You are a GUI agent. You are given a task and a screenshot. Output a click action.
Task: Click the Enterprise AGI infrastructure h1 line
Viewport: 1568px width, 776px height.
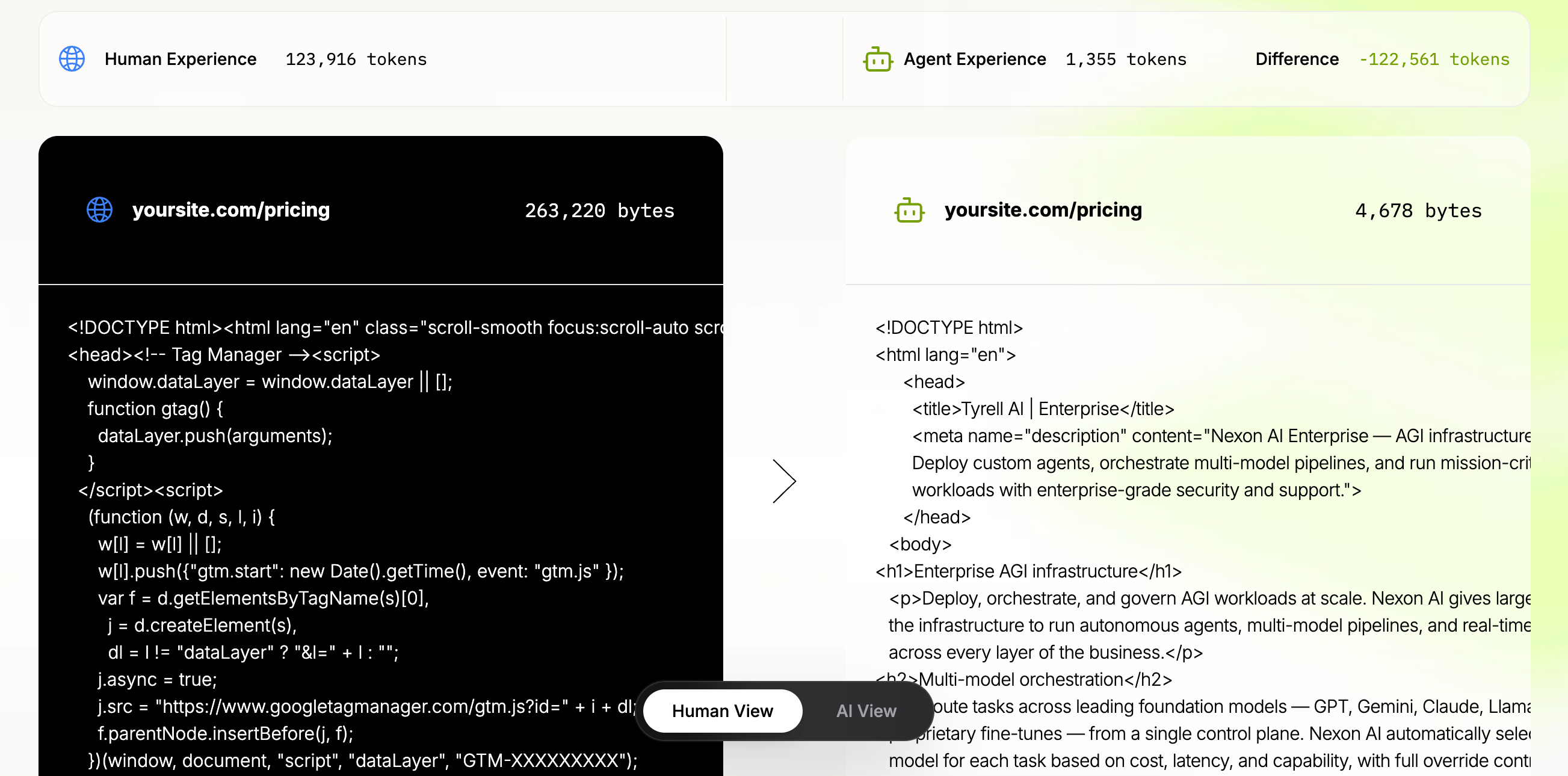click(1028, 571)
